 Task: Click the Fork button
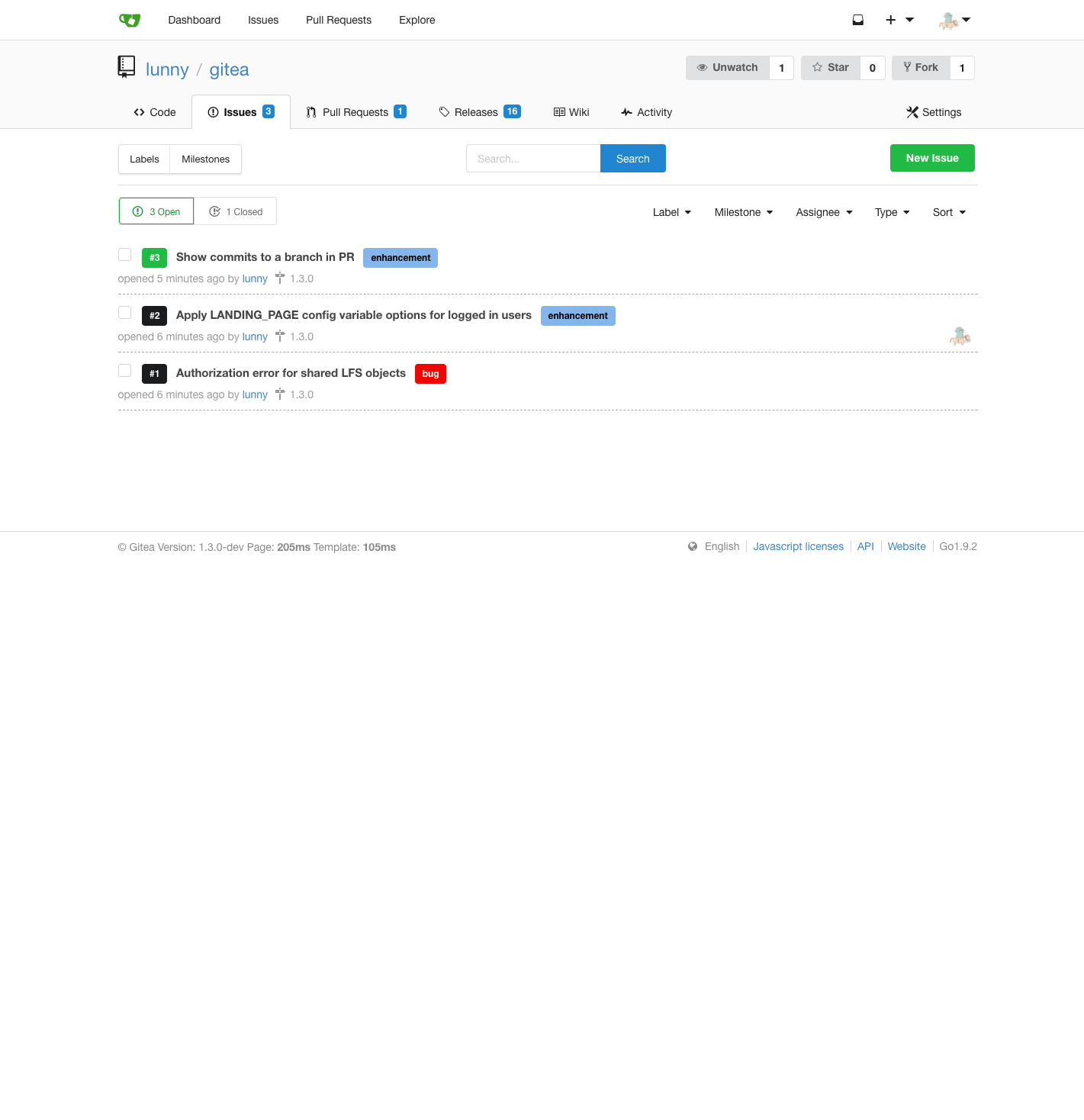921,68
